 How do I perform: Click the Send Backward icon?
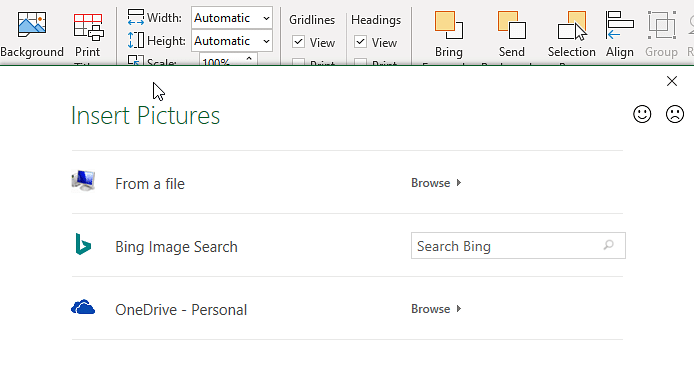pos(512,25)
